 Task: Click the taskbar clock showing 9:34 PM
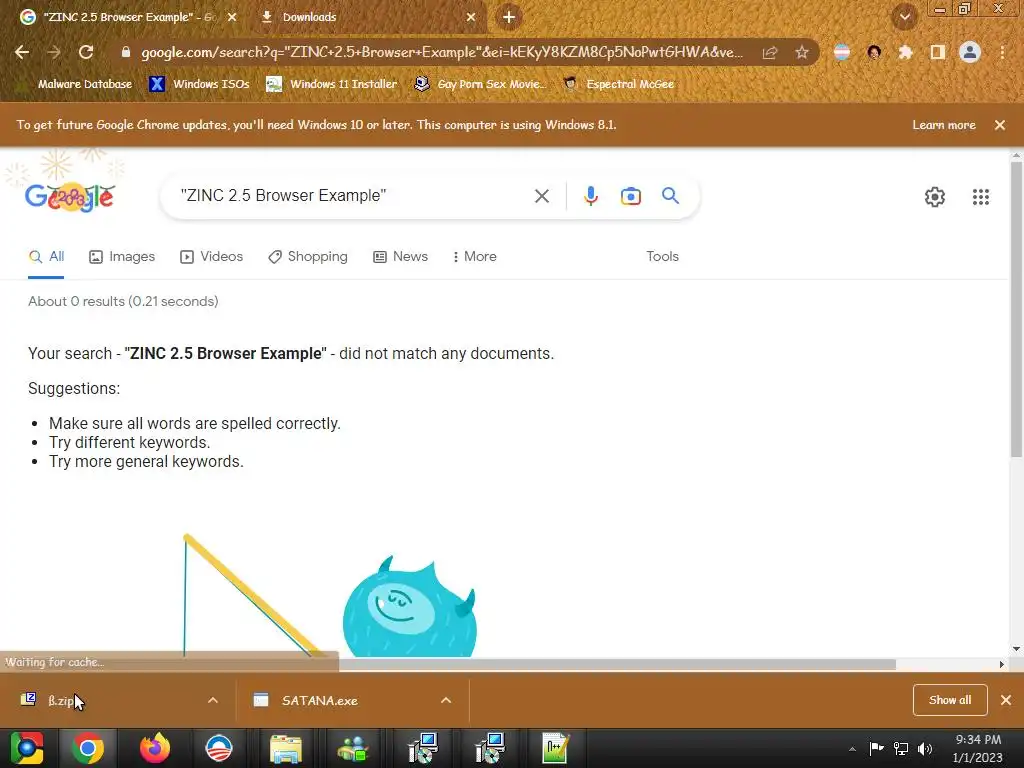pyautogui.click(x=978, y=748)
